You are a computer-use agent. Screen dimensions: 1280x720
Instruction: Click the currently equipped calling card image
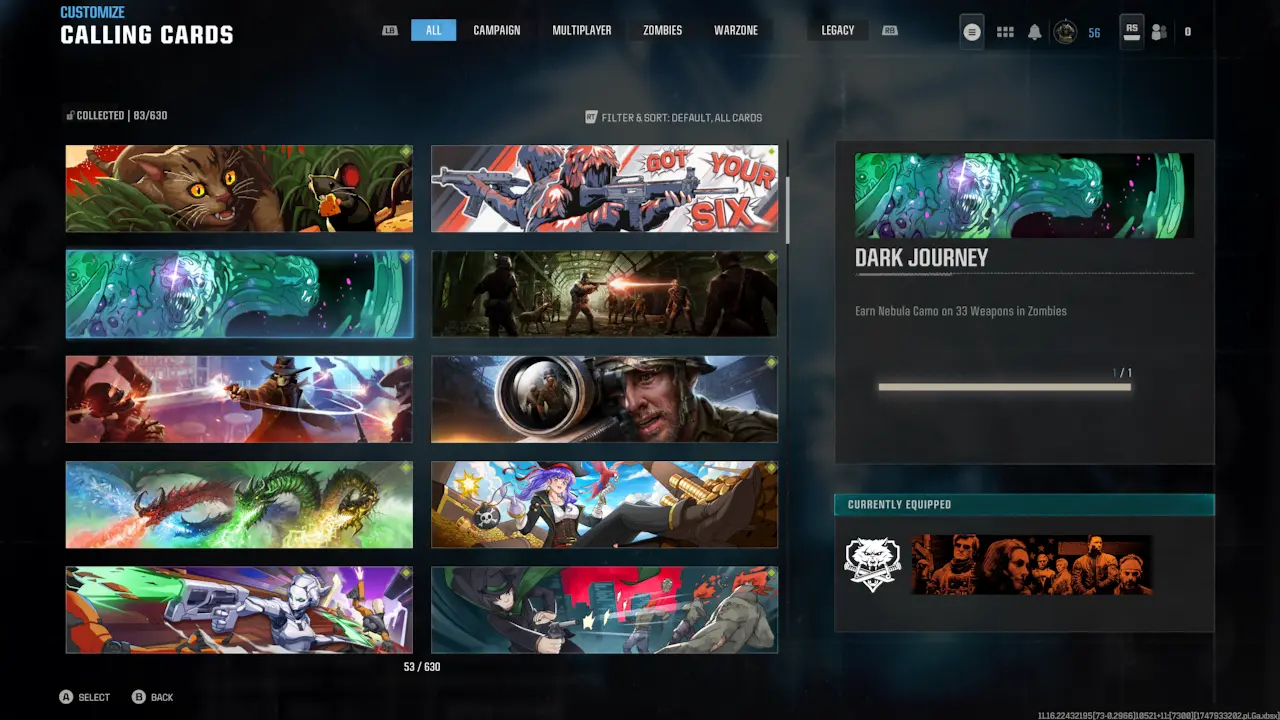click(1032, 565)
